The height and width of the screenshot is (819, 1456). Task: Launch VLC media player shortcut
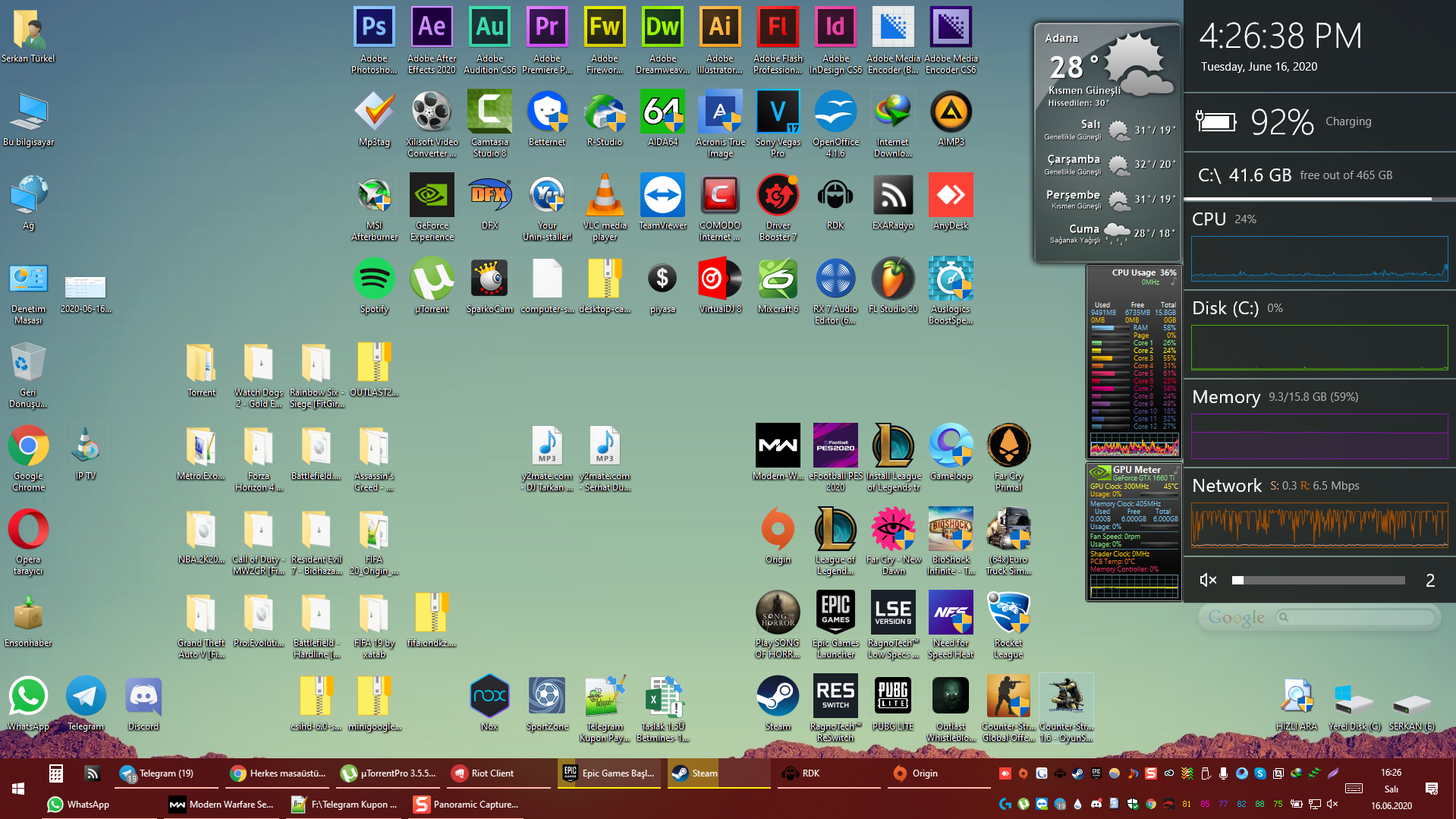[605, 207]
